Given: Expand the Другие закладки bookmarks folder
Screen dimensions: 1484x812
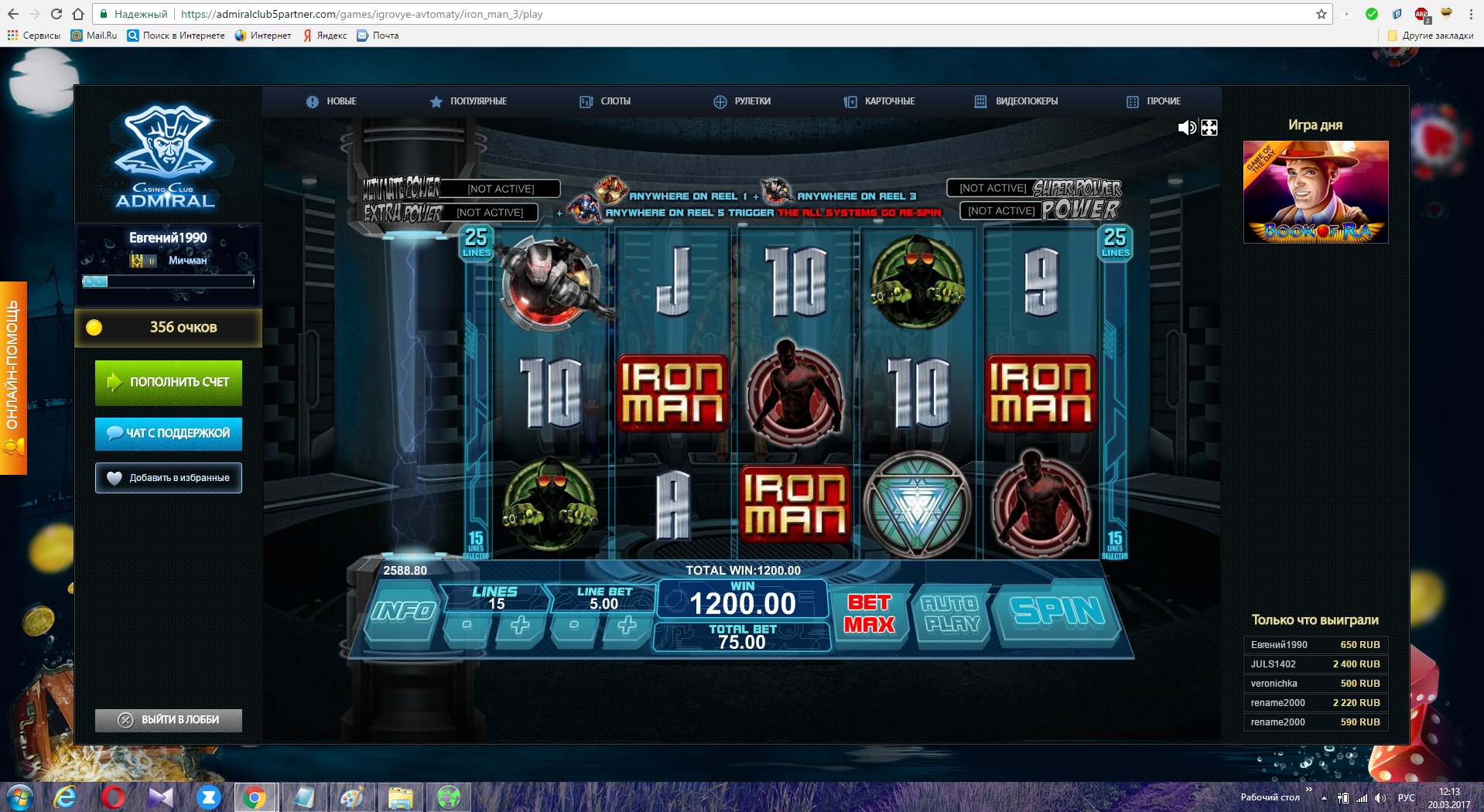Looking at the screenshot, I should coord(1431,36).
